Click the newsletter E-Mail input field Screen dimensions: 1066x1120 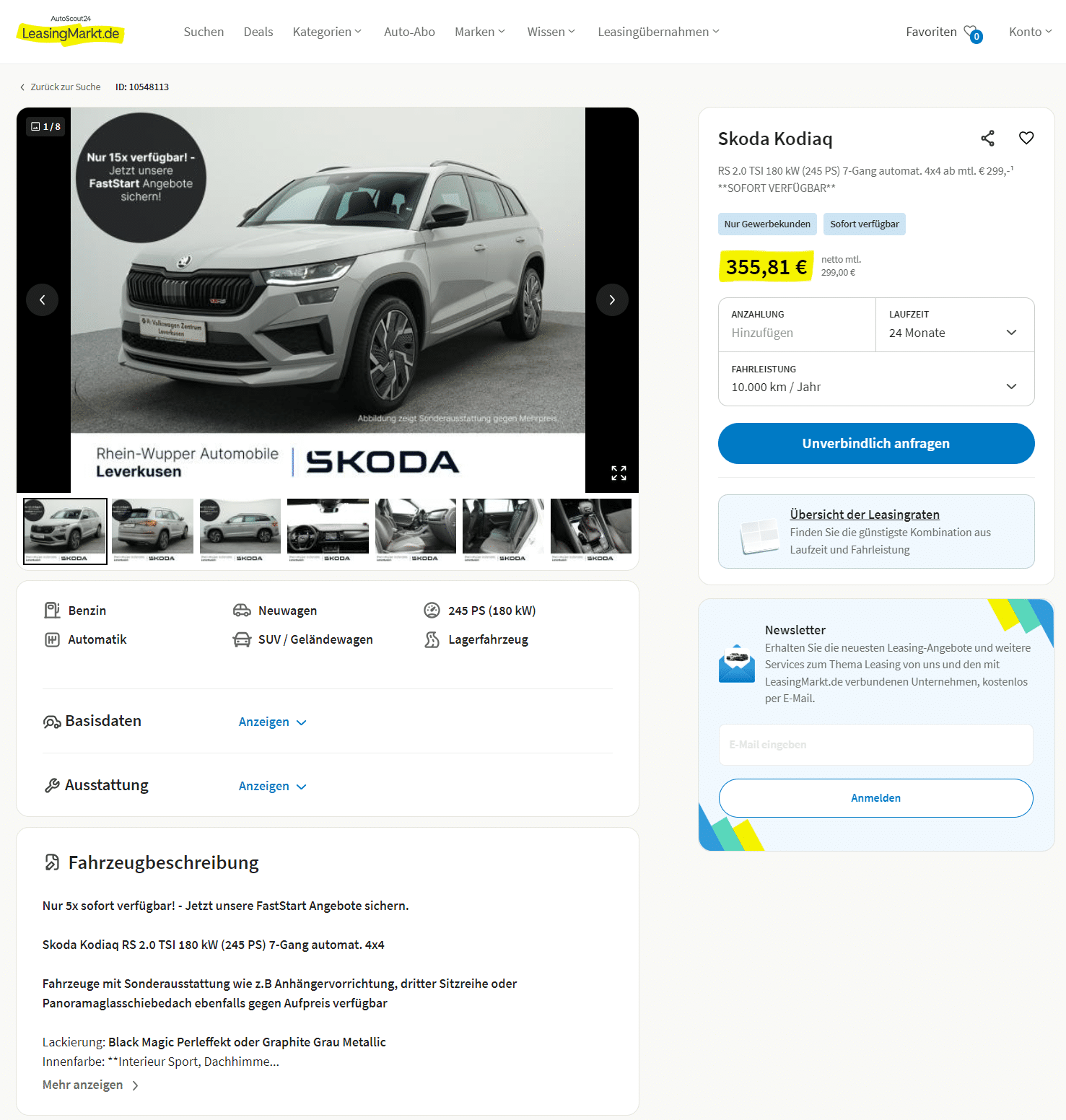pos(876,745)
